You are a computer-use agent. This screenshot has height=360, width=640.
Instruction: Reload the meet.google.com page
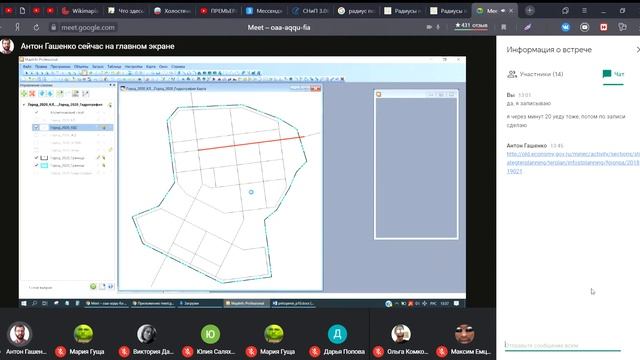coord(36,27)
